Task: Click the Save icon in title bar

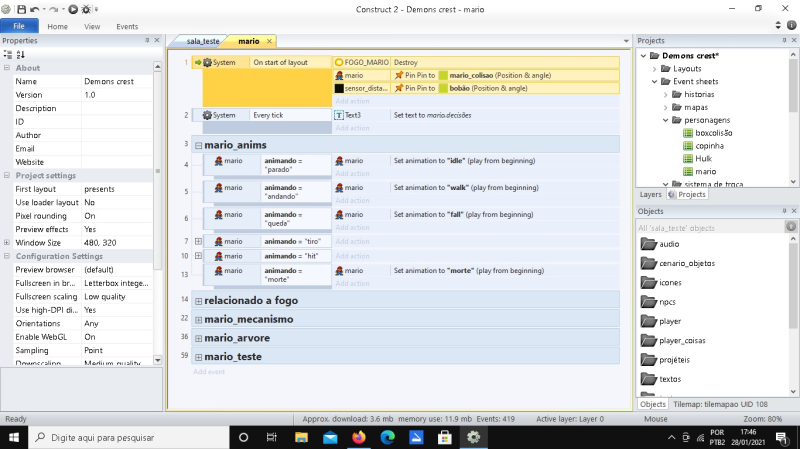Action: [21, 9]
